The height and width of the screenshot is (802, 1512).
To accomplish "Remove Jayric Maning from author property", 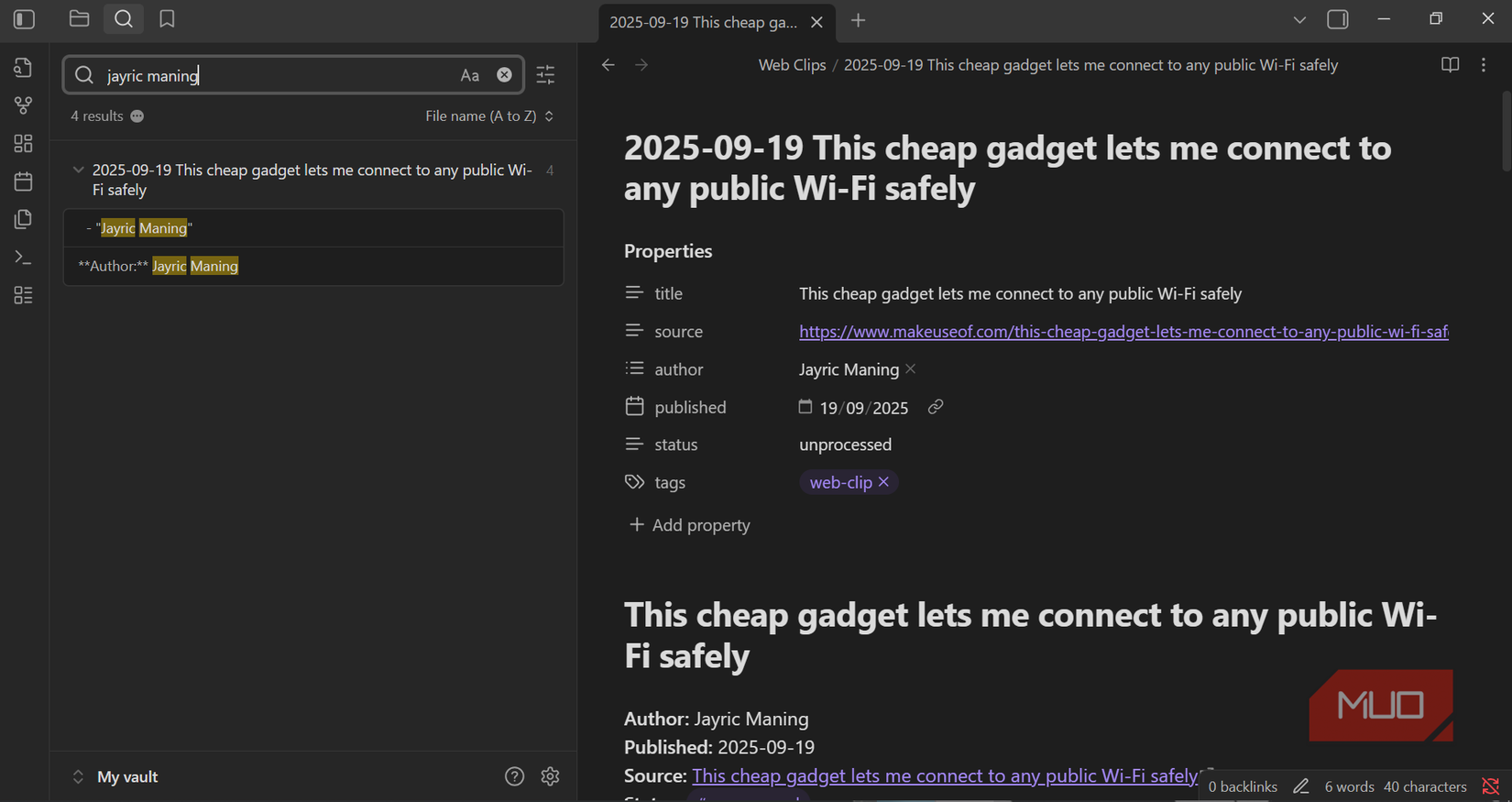I will (910, 369).
